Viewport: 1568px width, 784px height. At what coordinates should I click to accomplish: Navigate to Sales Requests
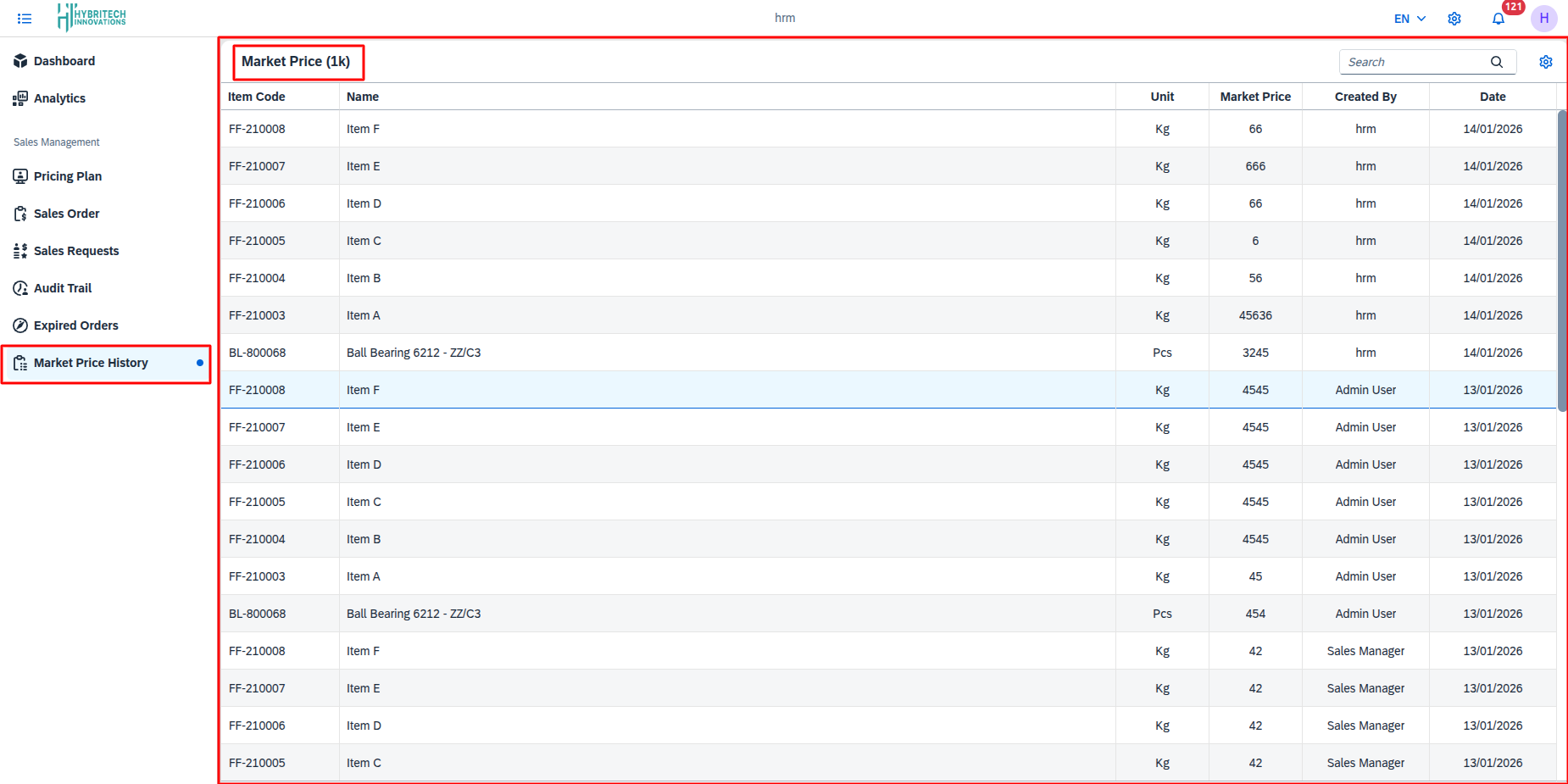(76, 251)
